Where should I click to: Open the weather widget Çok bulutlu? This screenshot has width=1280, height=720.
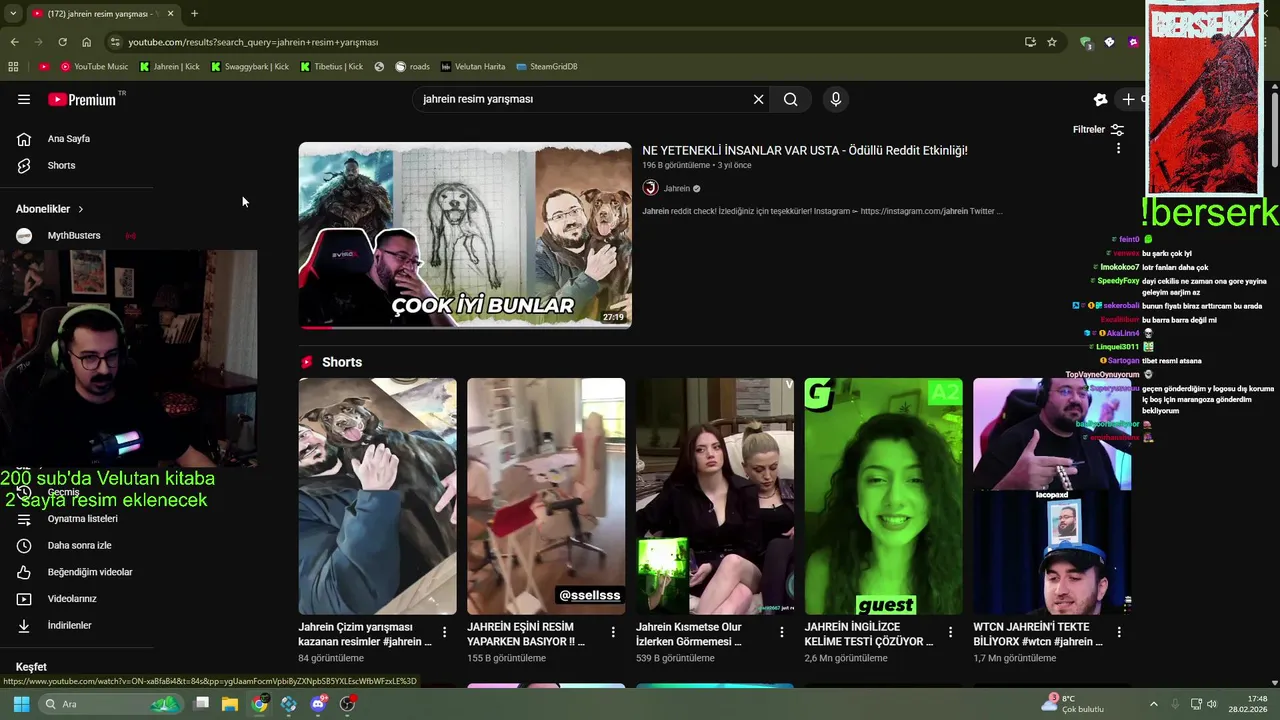[1072, 704]
